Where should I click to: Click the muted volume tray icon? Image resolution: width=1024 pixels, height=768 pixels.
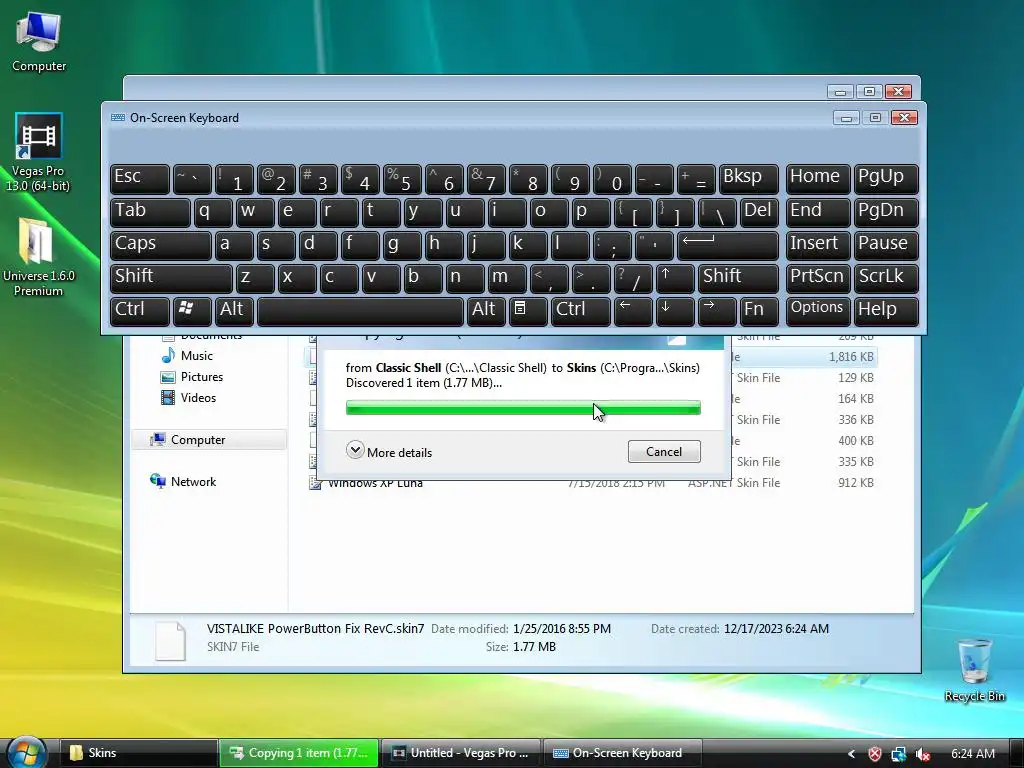(x=923, y=754)
